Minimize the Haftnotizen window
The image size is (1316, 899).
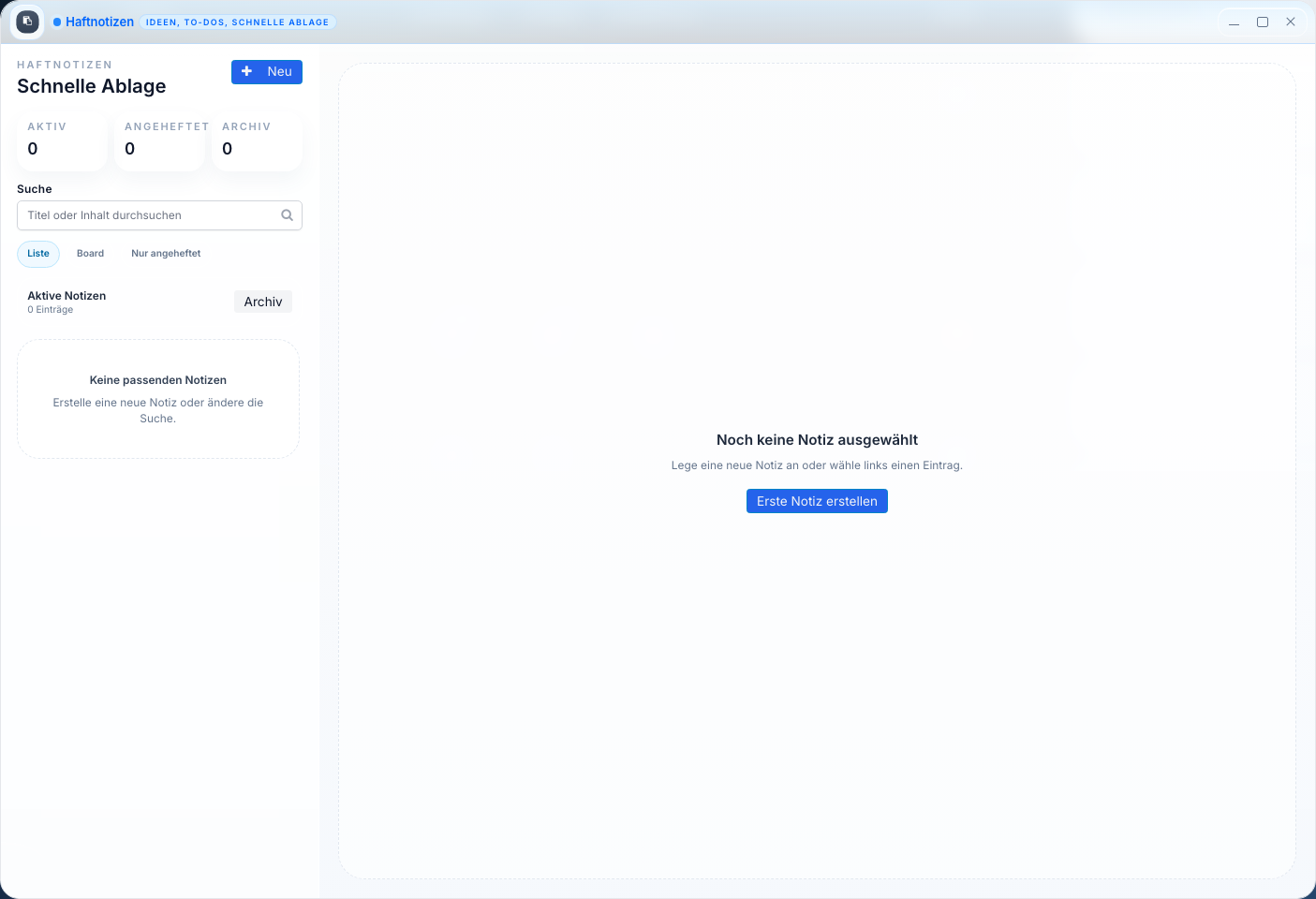(x=1234, y=22)
